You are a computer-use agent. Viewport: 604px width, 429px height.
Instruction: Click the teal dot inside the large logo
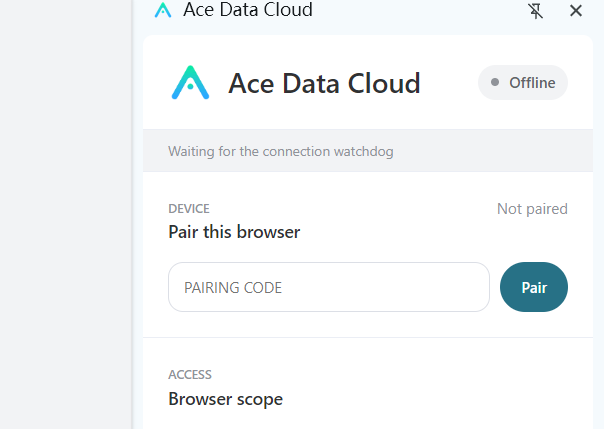click(190, 87)
